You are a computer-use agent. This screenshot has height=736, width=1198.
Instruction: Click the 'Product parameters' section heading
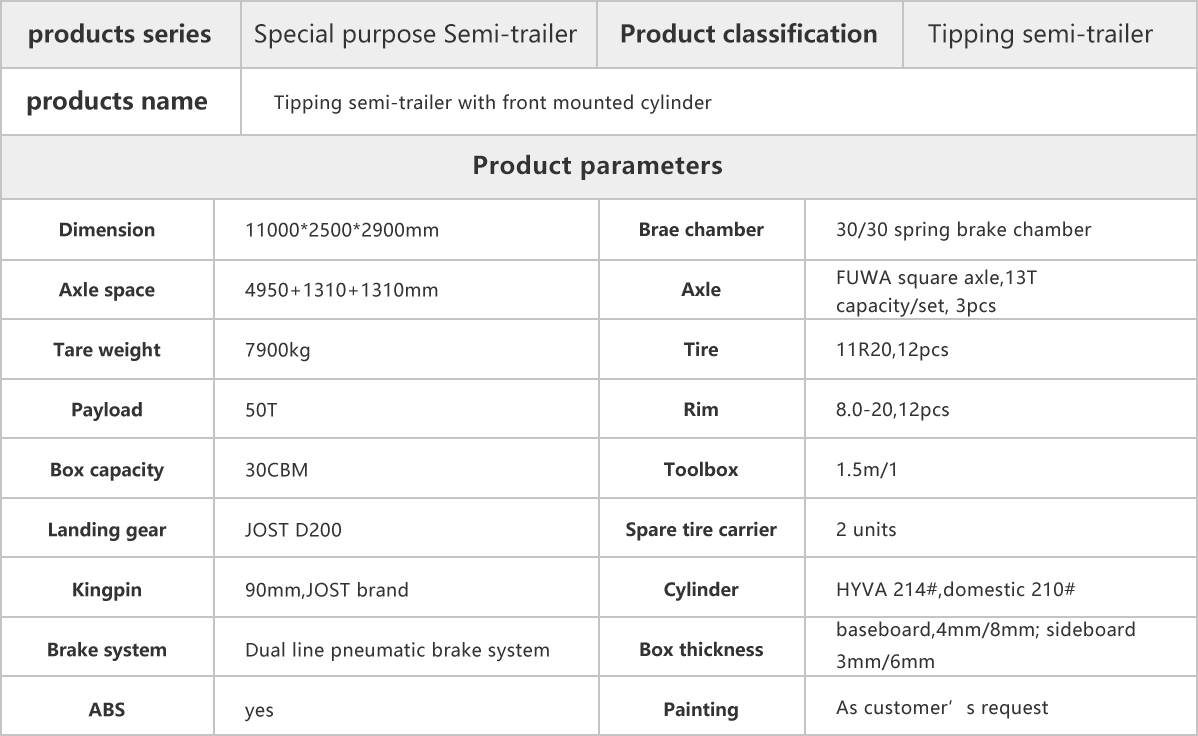[597, 166]
